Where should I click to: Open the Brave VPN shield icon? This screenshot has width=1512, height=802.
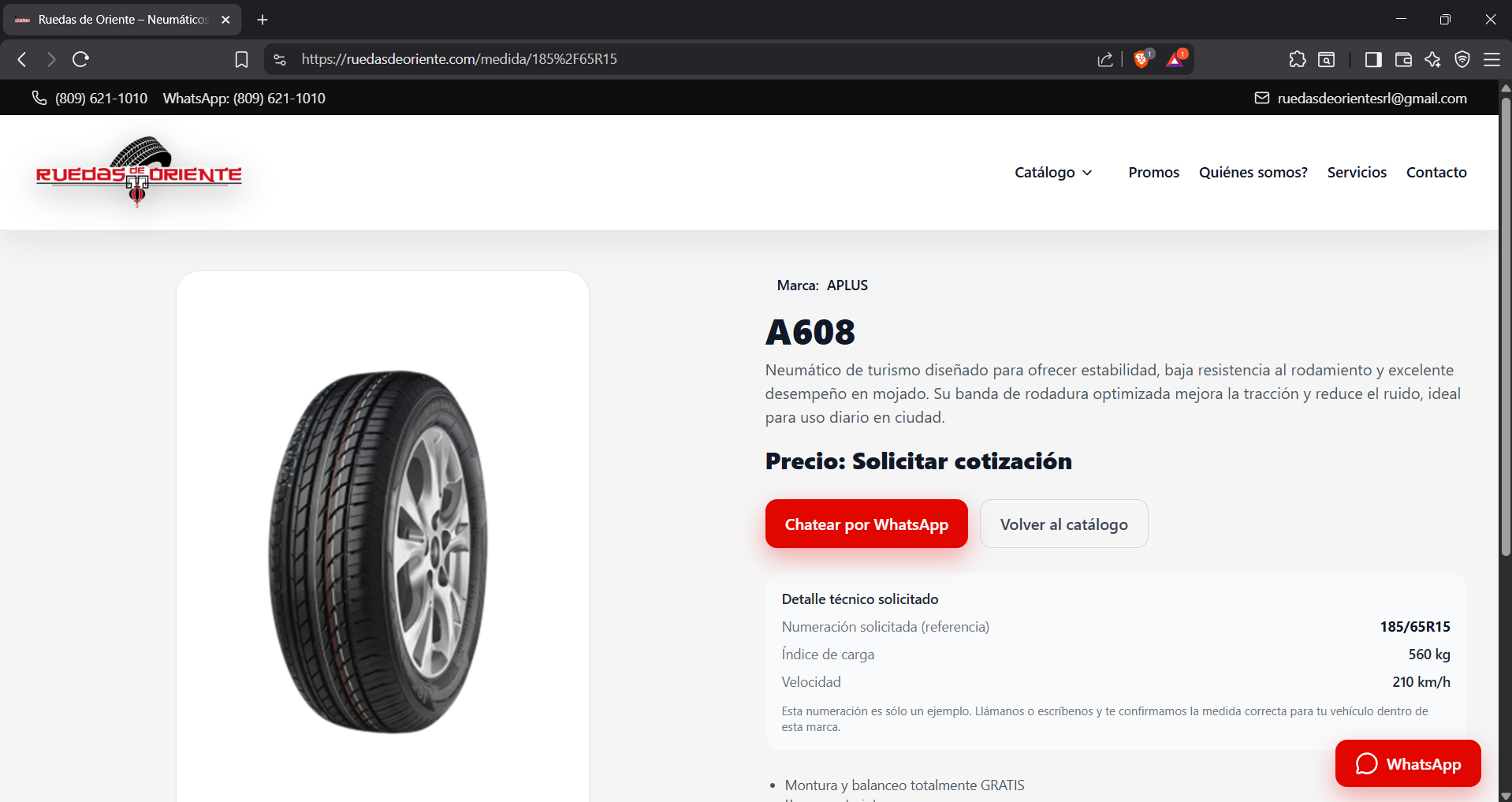[1462, 59]
